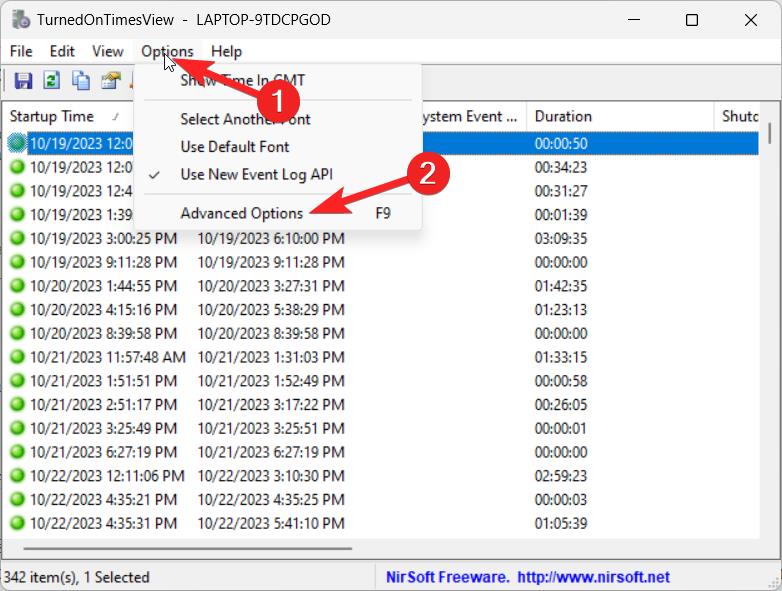782x591 pixels.
Task: Click the green Refresh toolbar icon
Action: tap(51, 80)
